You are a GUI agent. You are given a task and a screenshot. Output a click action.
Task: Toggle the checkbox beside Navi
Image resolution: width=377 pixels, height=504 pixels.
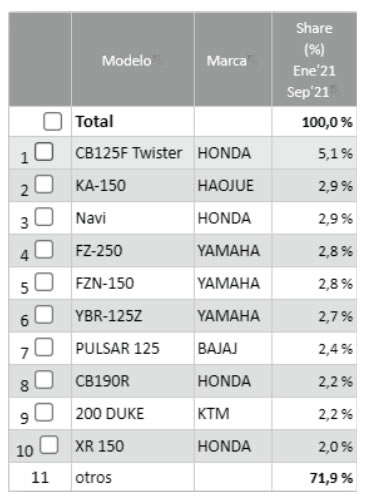pyautogui.click(x=44, y=217)
